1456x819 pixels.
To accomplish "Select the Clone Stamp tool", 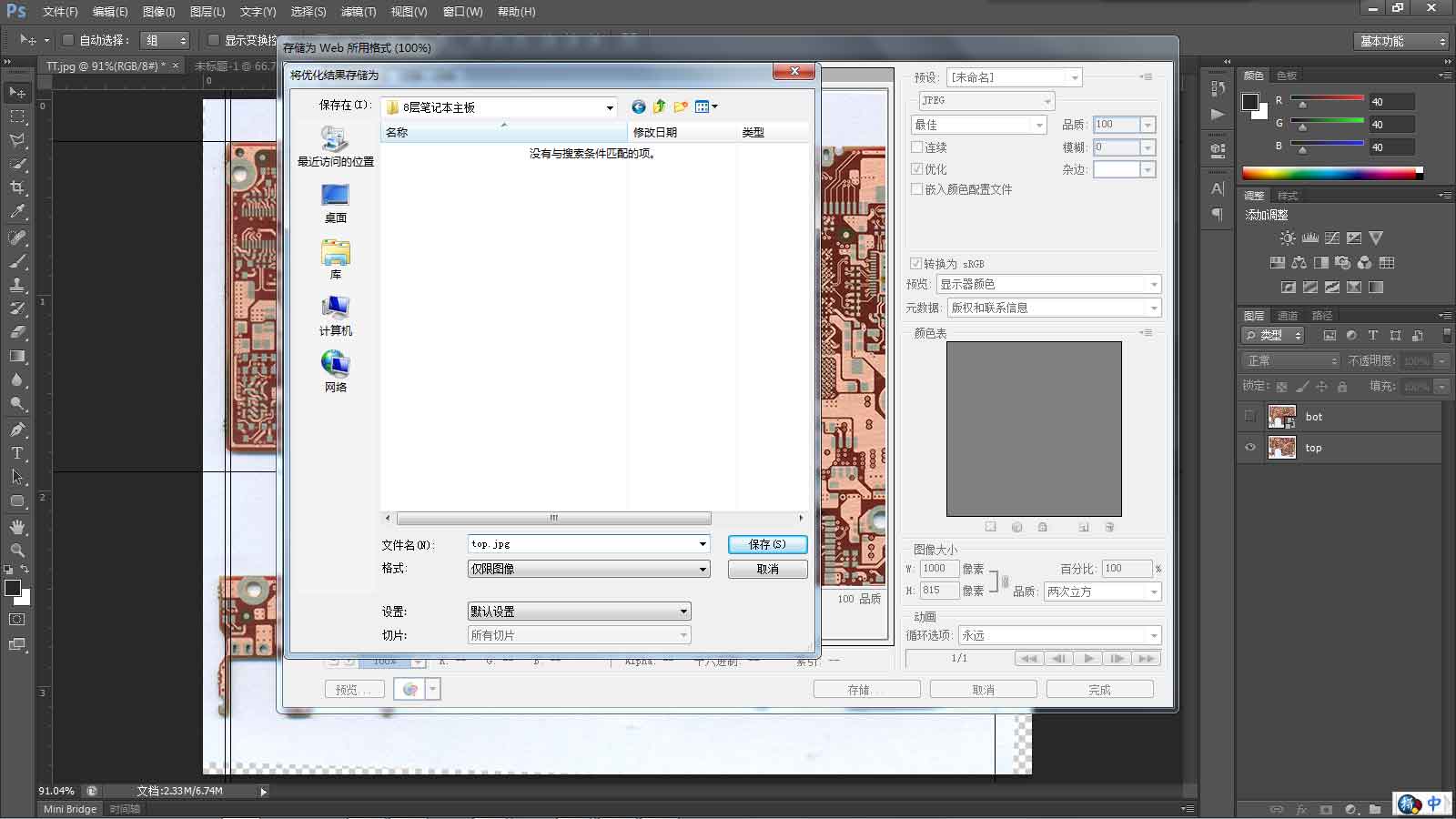I will (17, 285).
